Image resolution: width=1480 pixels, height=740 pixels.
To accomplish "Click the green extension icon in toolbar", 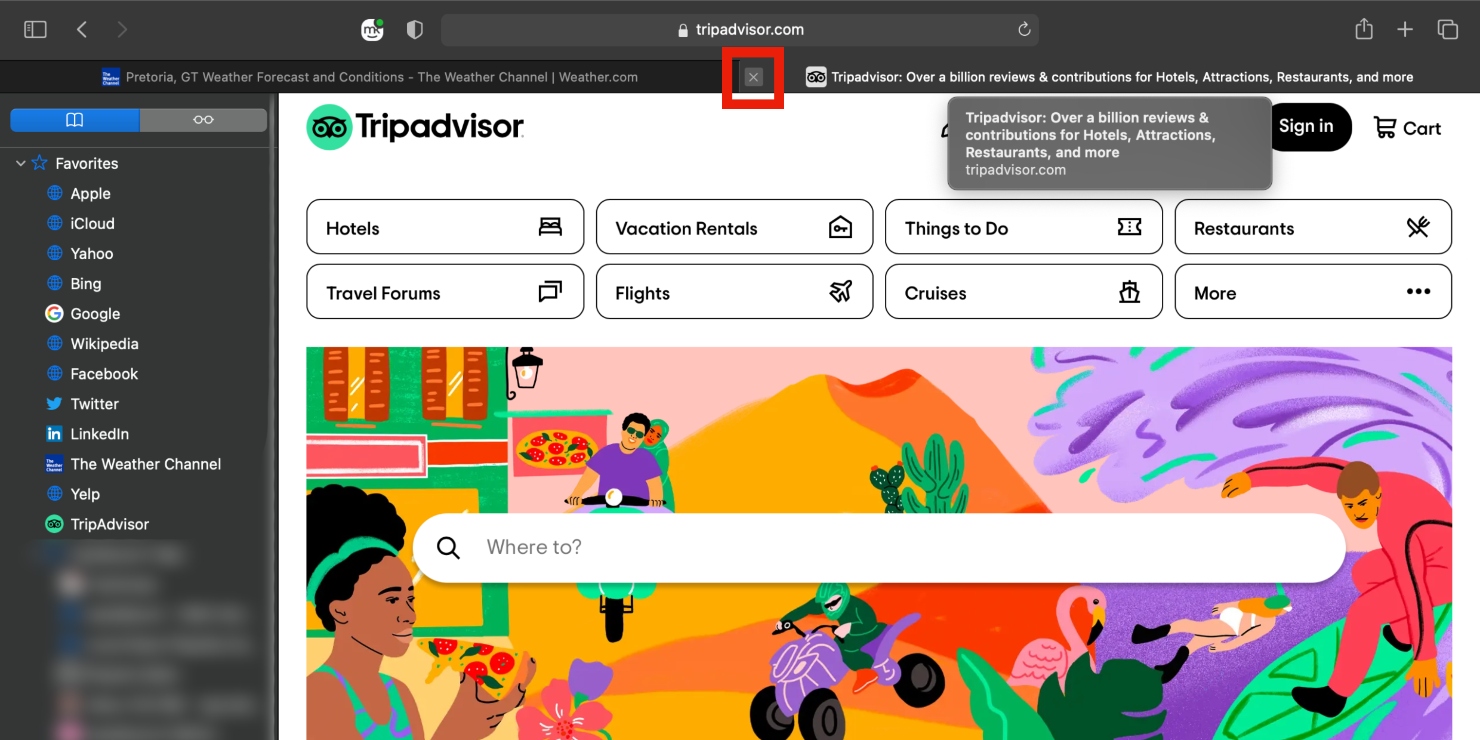I will [x=373, y=30].
